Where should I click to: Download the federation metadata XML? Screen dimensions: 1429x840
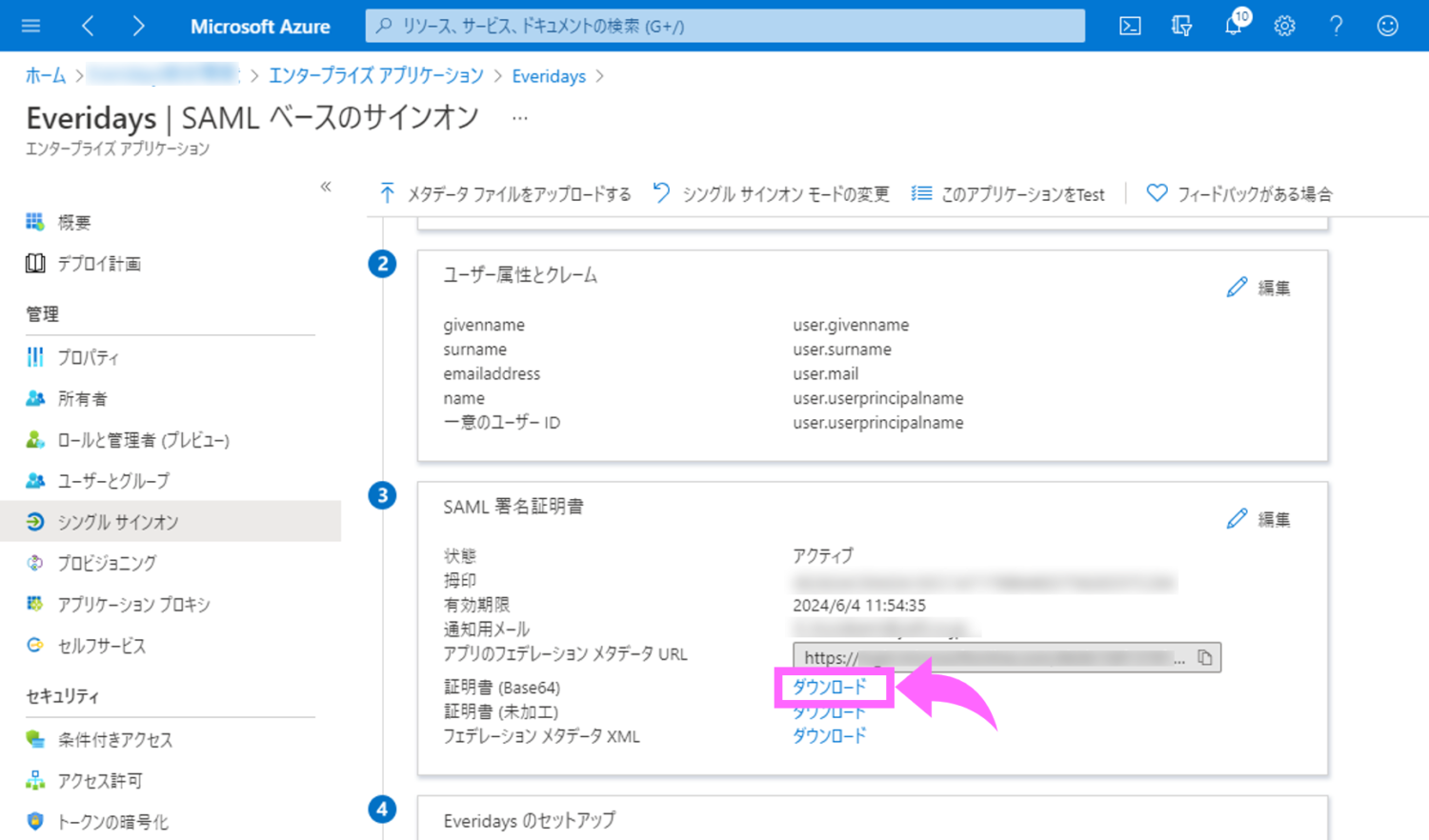pyautogui.click(x=830, y=736)
